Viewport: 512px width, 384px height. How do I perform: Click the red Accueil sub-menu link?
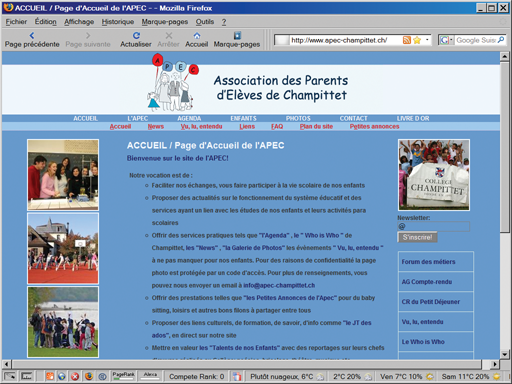[x=120, y=126]
